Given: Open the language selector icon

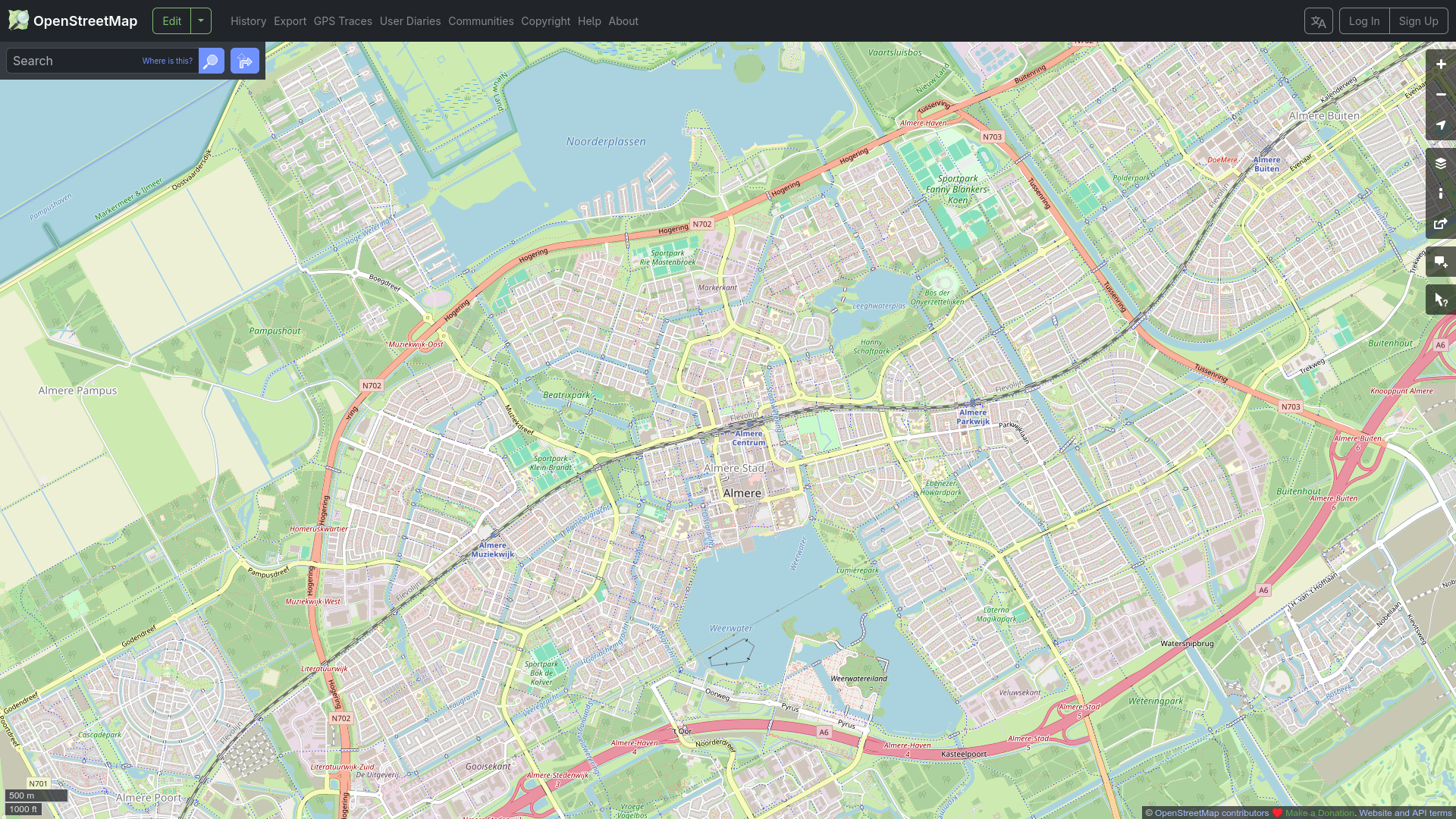Looking at the screenshot, I should (x=1319, y=21).
